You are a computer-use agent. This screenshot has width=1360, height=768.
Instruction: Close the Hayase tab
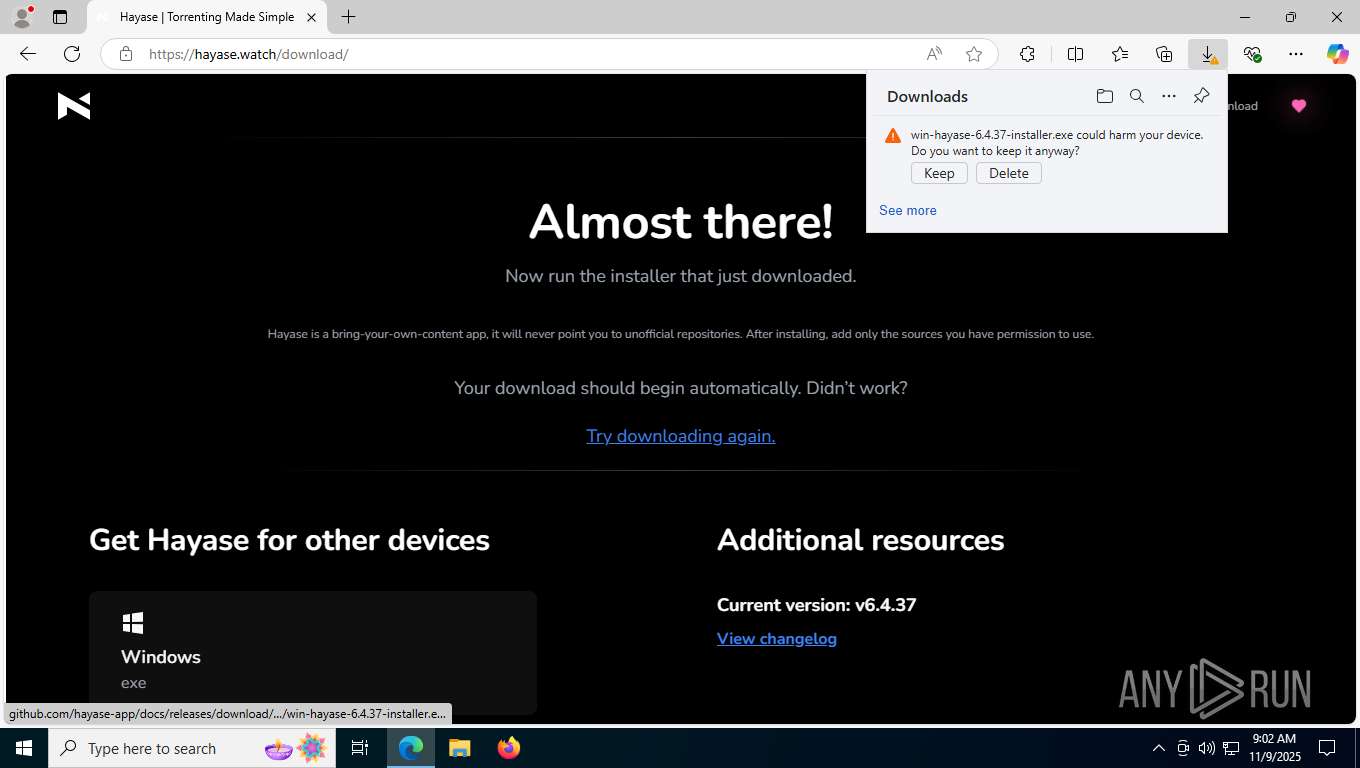(x=311, y=17)
